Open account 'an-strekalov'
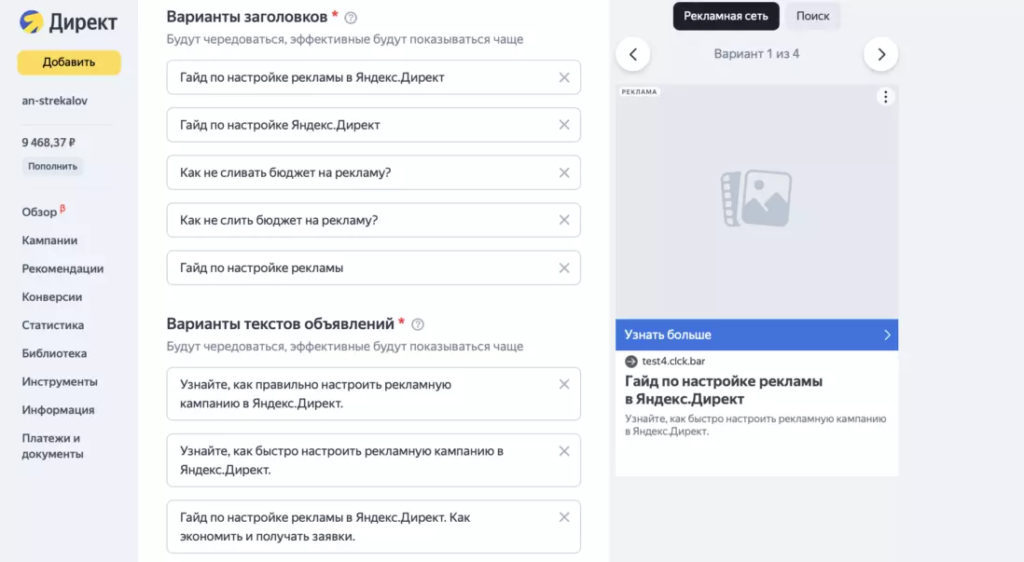The height and width of the screenshot is (562, 1024). (54, 101)
